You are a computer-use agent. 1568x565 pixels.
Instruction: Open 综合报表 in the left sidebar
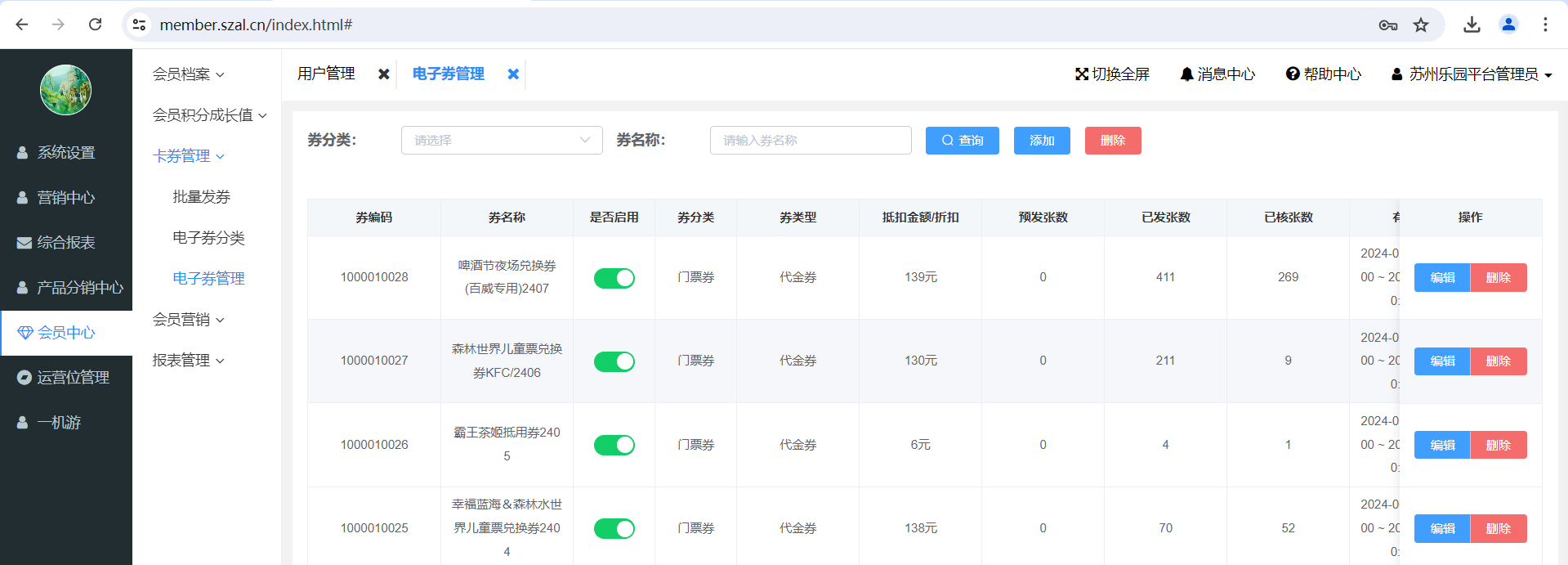[x=65, y=243]
